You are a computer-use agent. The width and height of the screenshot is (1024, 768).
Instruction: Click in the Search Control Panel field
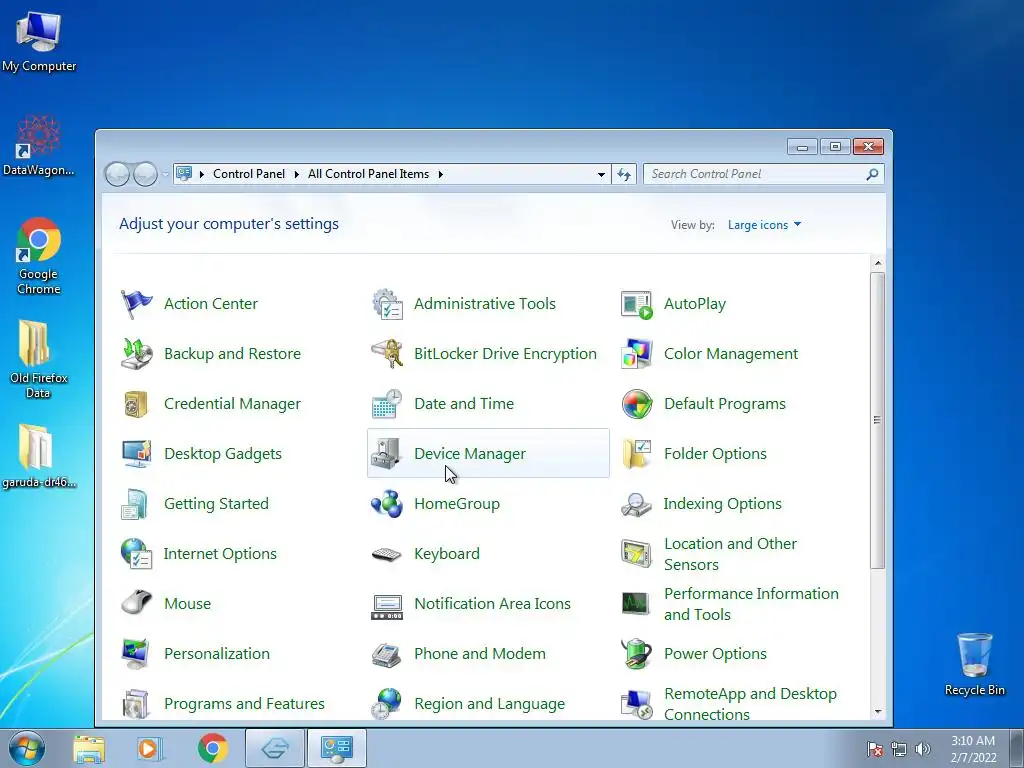pyautogui.click(x=763, y=174)
